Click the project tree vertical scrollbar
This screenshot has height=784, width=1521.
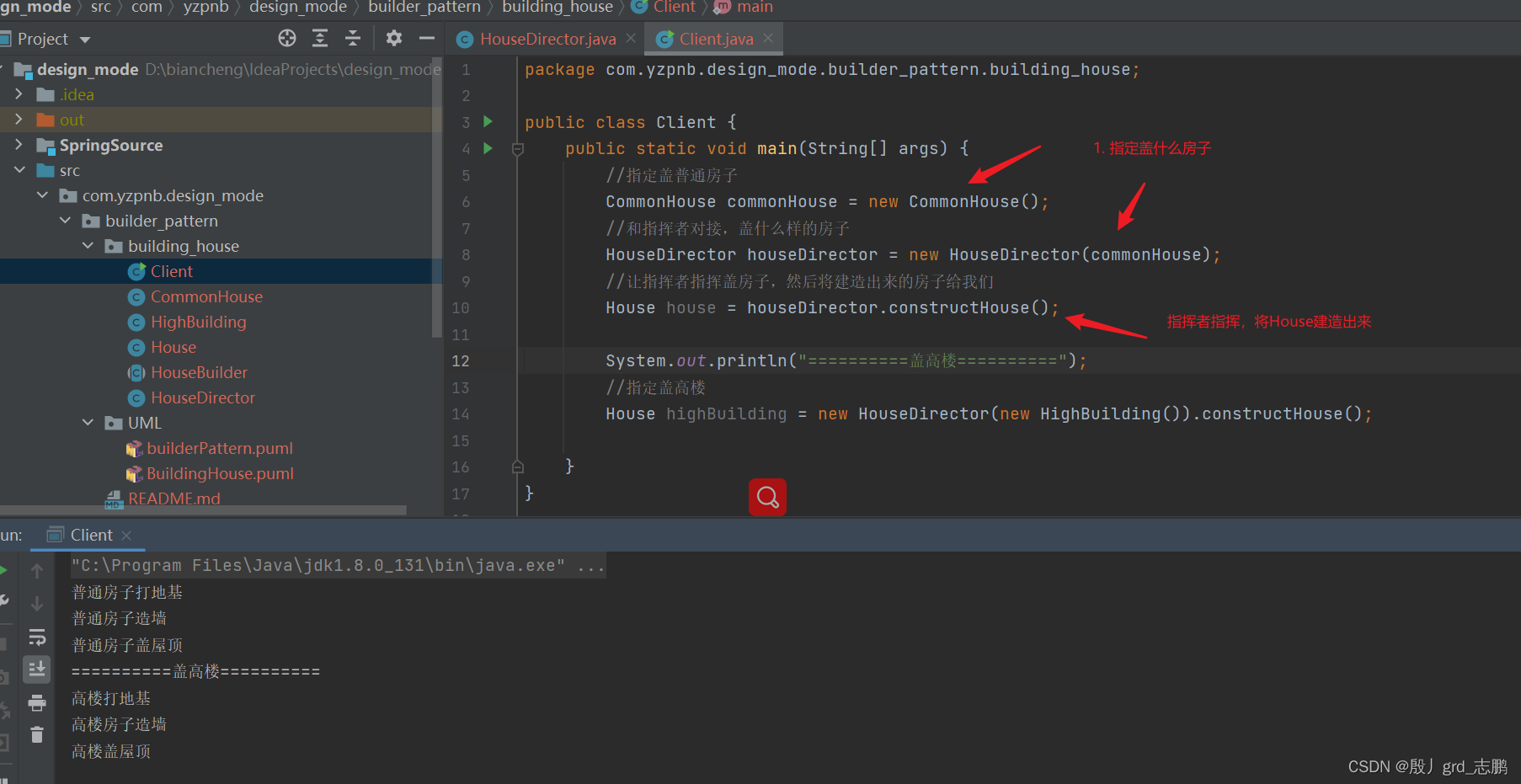pyautogui.click(x=437, y=197)
